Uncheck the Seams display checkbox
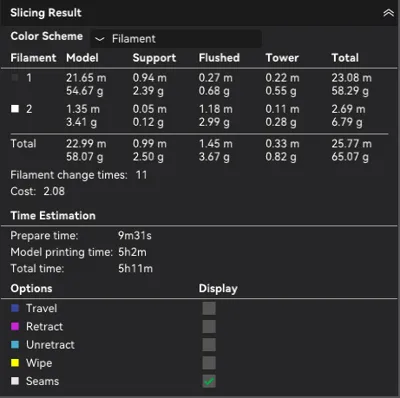 [209, 381]
